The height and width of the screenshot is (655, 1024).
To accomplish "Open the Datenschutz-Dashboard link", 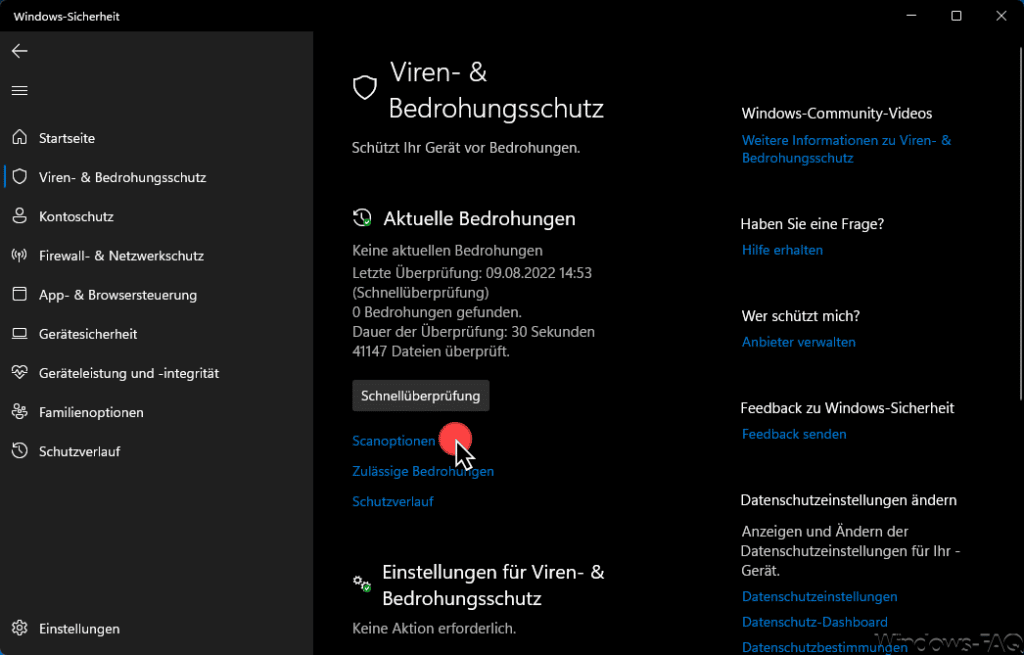I will coord(814,622).
